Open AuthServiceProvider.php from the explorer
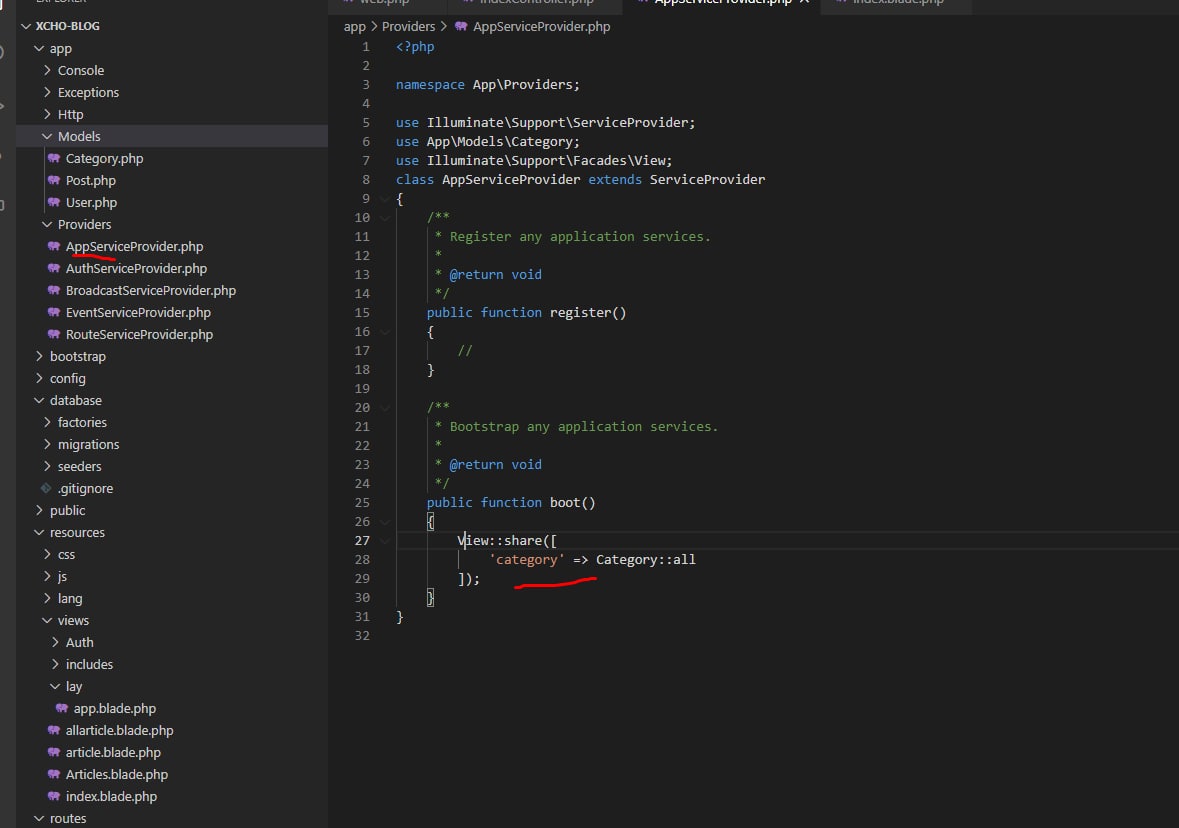Viewport: 1179px width, 828px height. 136,269
